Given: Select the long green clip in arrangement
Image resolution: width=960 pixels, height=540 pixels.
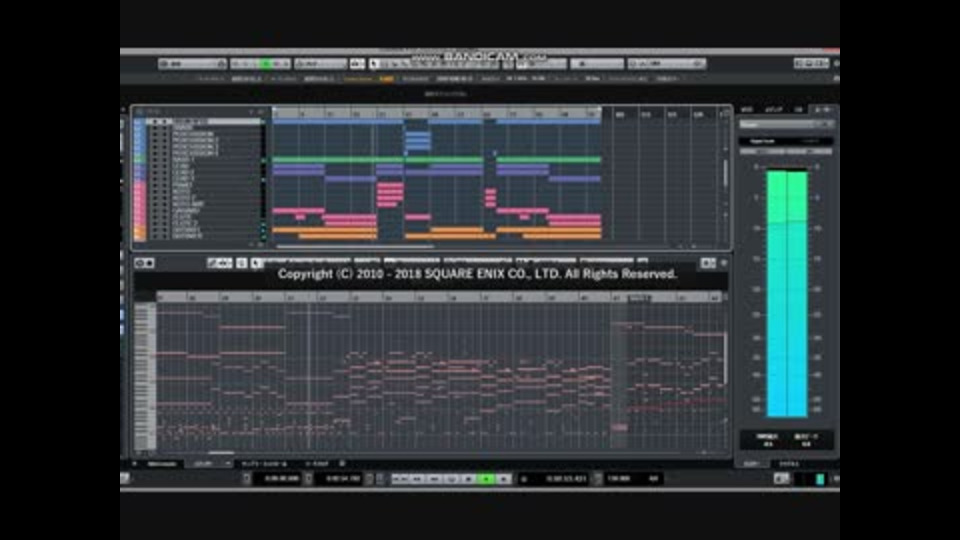Looking at the screenshot, I should point(377,160).
